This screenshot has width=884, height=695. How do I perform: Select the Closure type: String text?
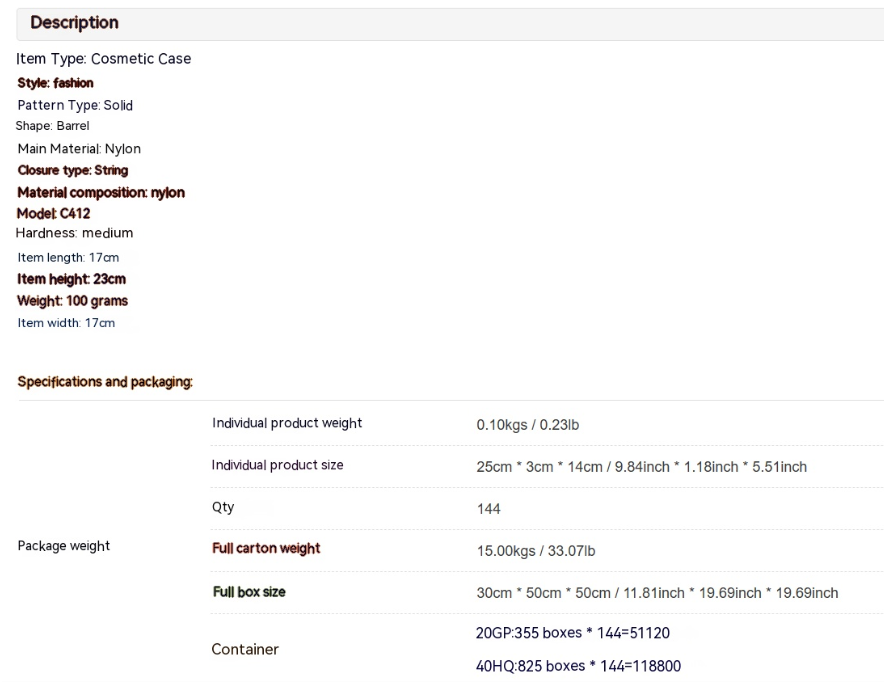click(72, 170)
